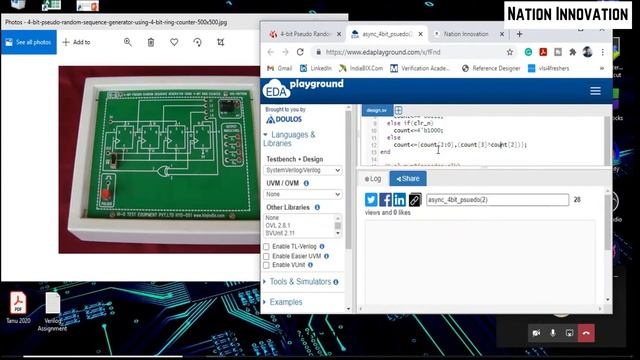The height and width of the screenshot is (360, 640).
Task: Click the zoom magnifier icon in Photos
Action: coord(128,42)
